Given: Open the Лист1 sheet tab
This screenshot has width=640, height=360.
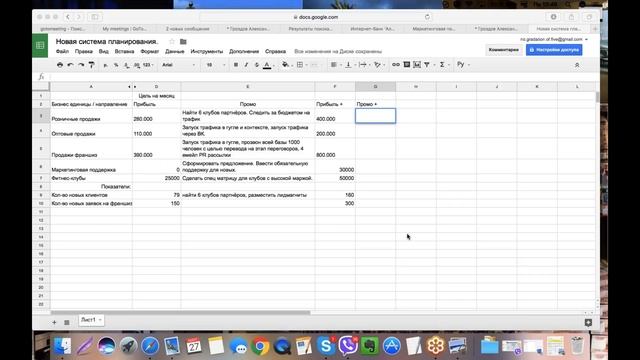Looking at the screenshot, I should click(91, 320).
